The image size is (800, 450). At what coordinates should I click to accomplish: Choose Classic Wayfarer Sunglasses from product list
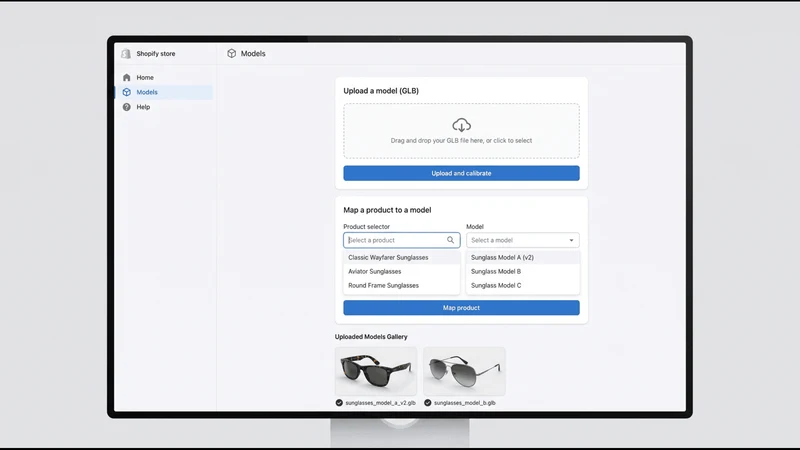[x=402, y=257]
